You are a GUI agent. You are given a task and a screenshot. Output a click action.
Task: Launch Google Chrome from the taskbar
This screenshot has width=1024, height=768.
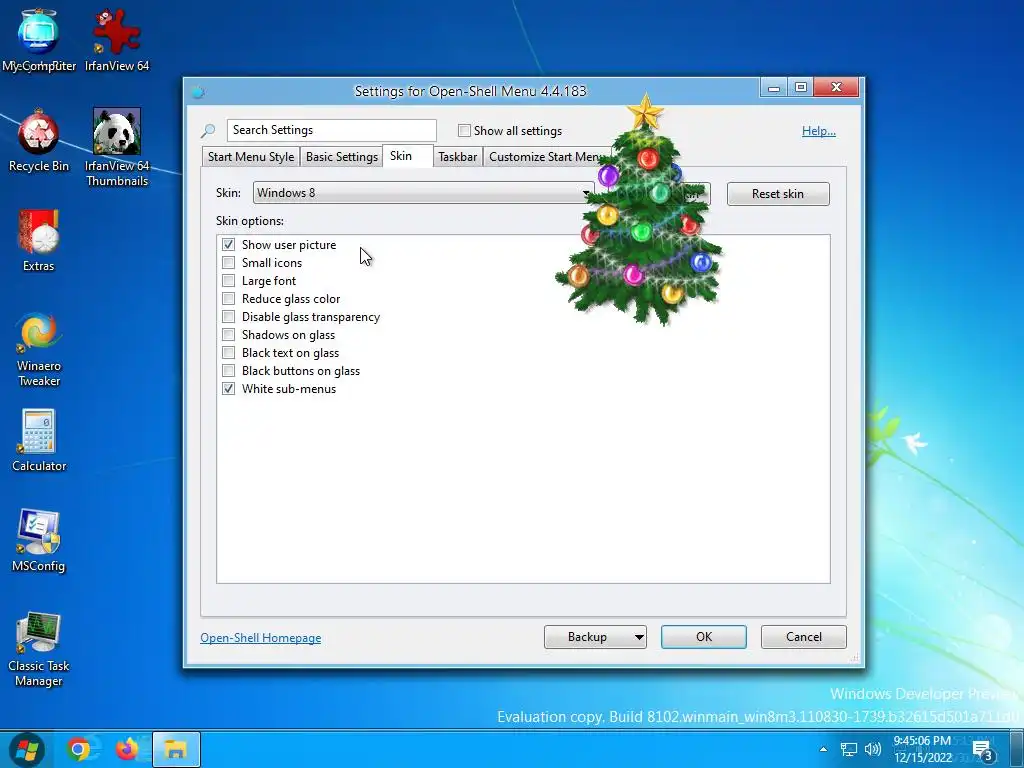click(78, 750)
